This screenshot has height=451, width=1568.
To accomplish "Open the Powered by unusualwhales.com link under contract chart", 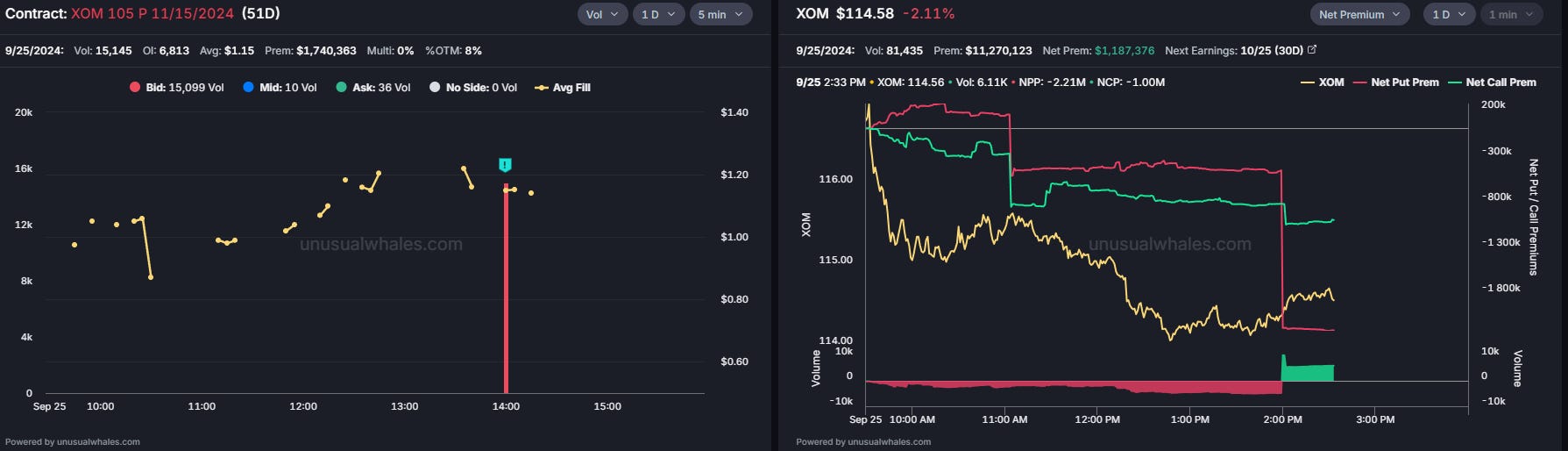I will [73, 442].
